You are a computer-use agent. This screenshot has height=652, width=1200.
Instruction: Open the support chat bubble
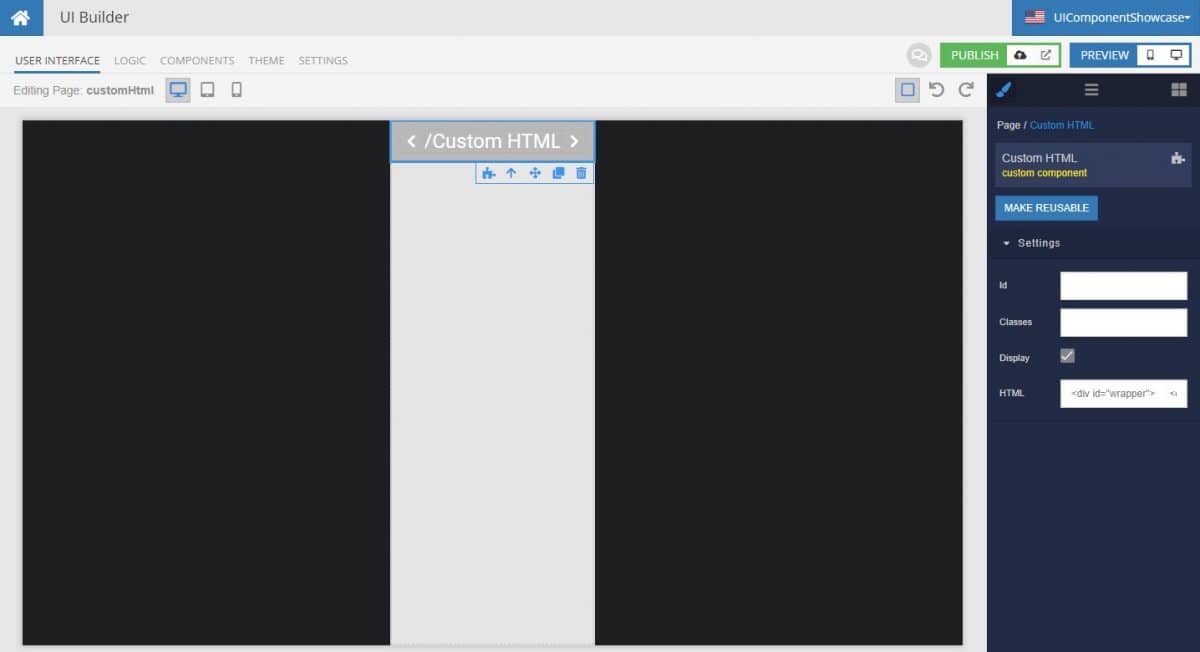point(919,55)
